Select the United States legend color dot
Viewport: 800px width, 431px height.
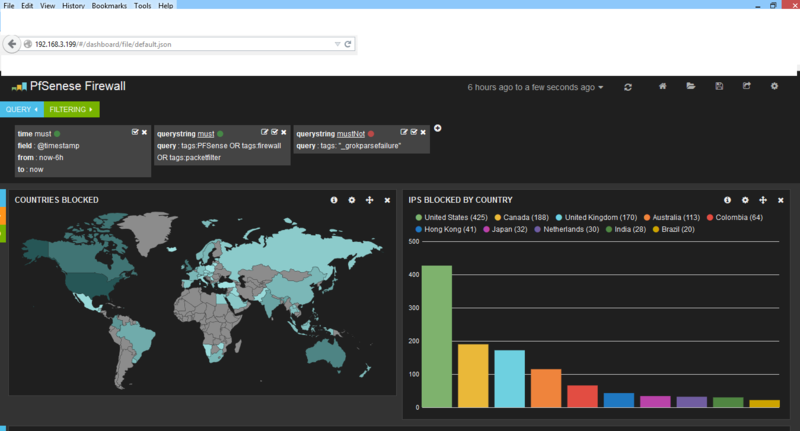418,217
